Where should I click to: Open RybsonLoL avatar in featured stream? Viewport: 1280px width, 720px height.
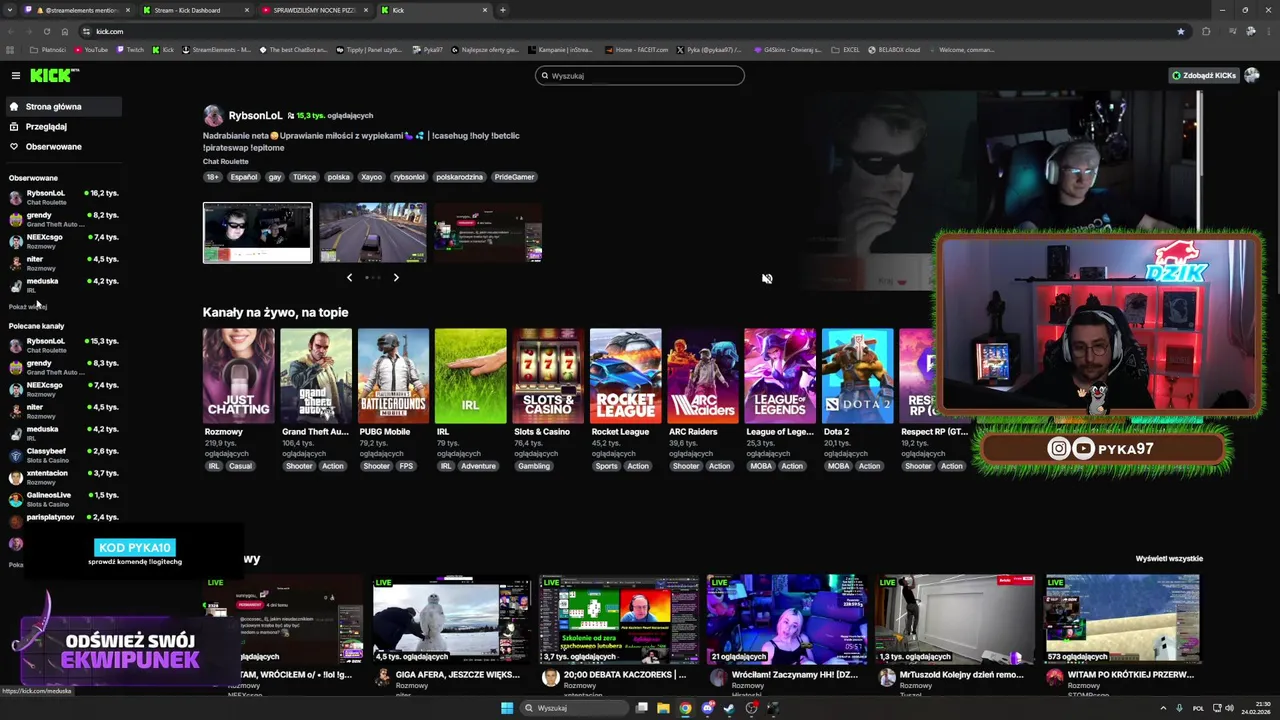213,116
